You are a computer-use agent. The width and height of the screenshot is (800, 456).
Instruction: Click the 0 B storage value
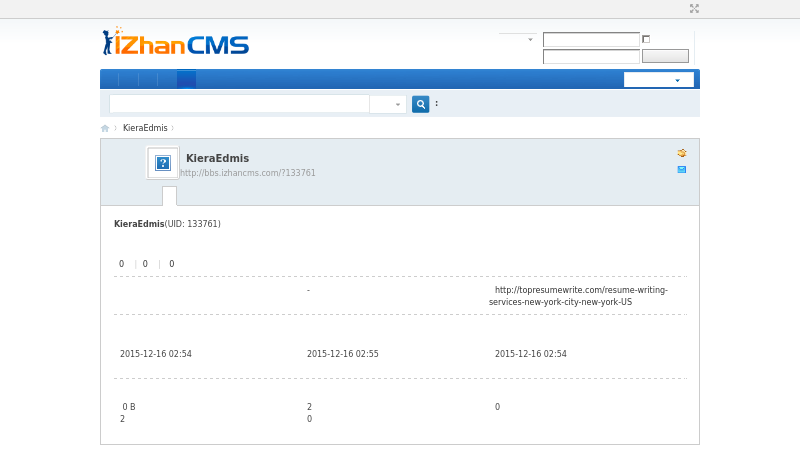[x=129, y=407]
